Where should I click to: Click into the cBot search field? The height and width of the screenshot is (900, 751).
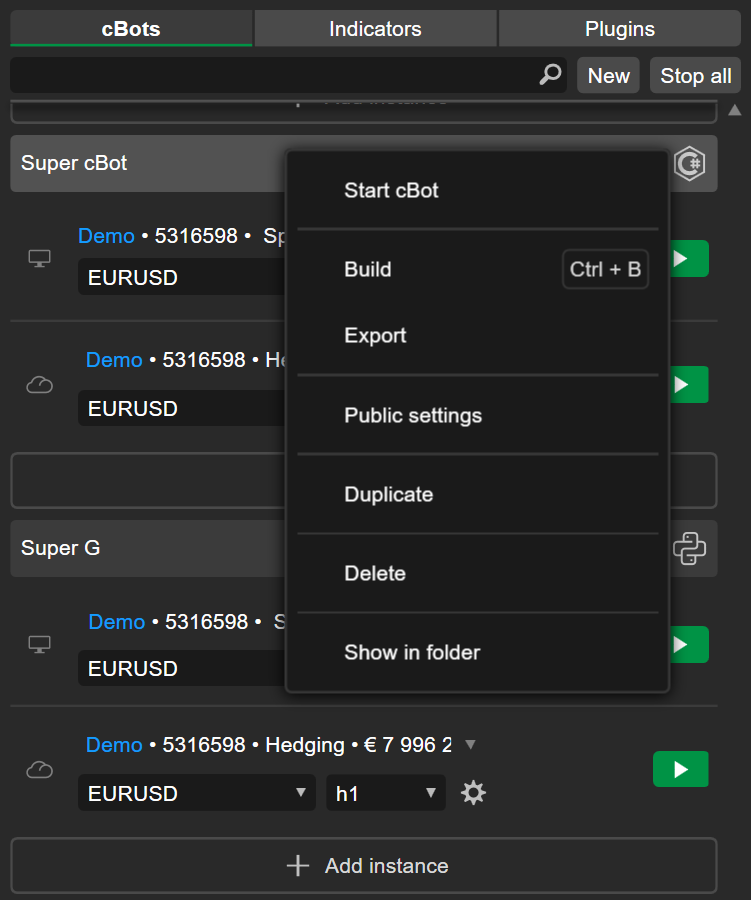(270, 75)
